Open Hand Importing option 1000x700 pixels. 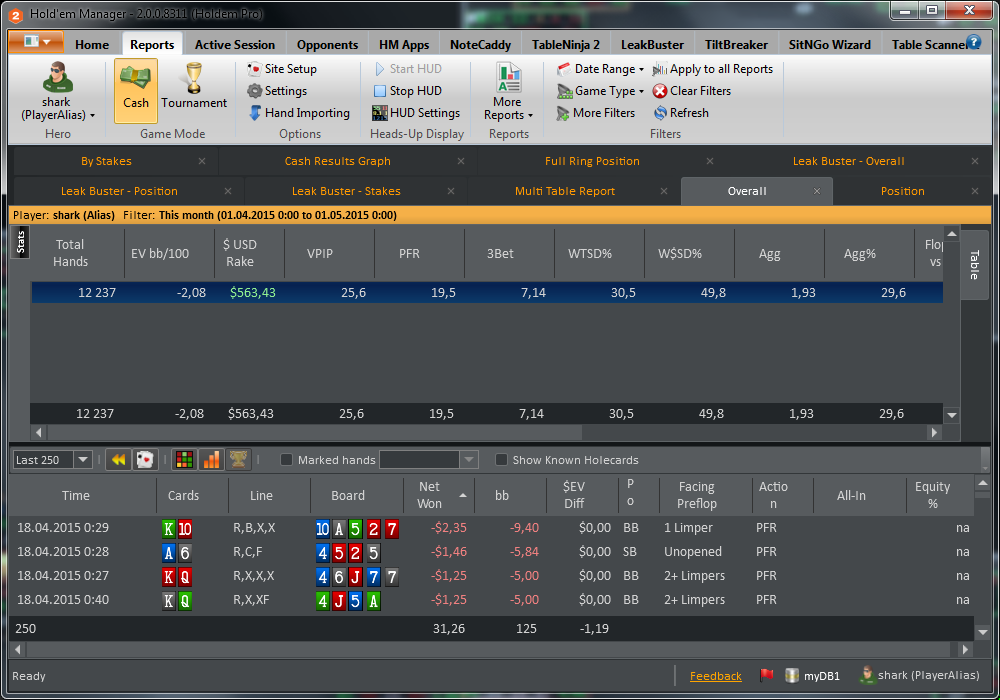(299, 113)
